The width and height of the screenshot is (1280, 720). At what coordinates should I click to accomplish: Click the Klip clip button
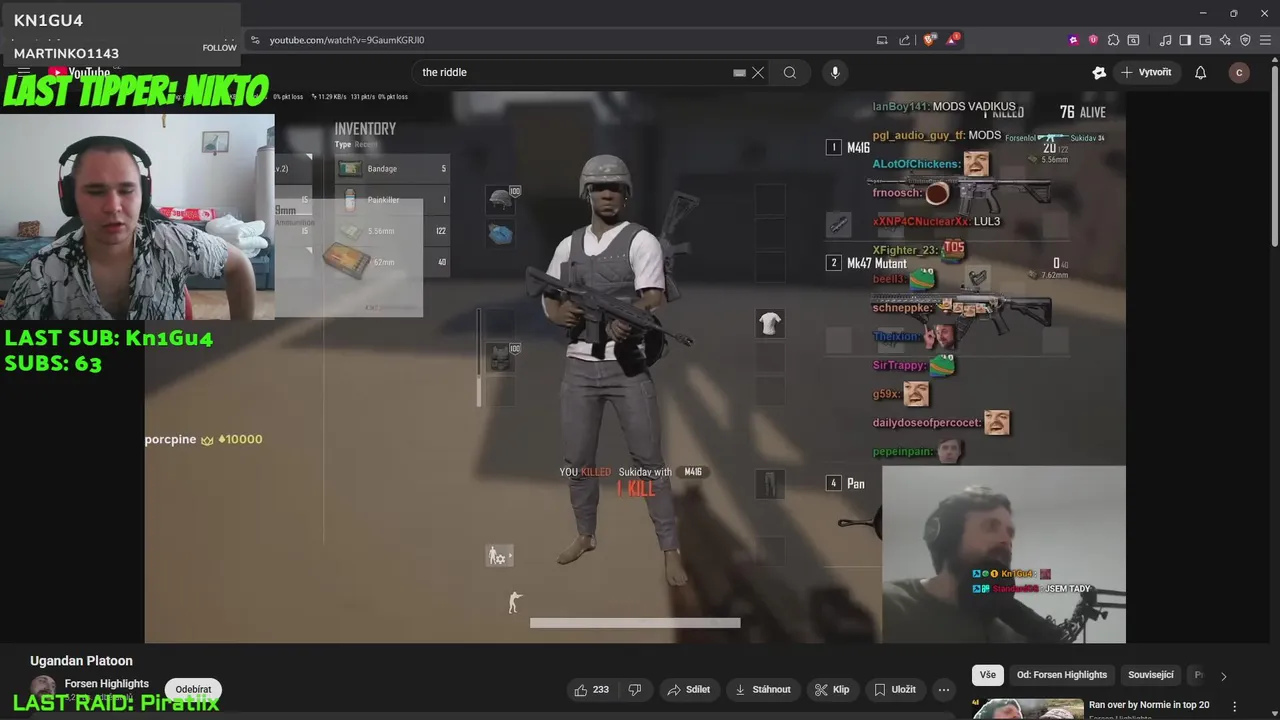click(832, 689)
